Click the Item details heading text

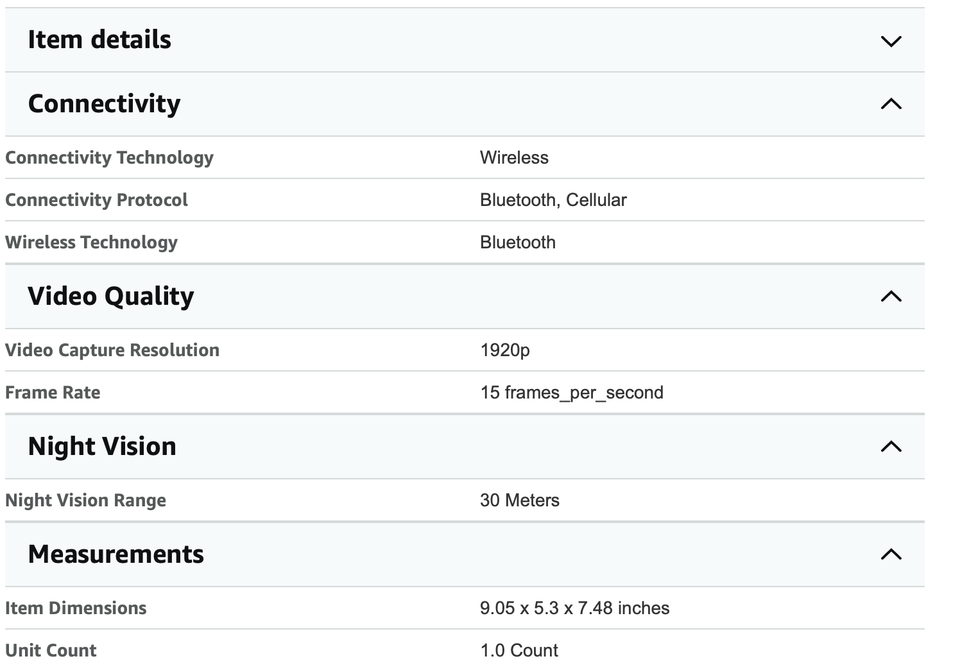point(99,40)
